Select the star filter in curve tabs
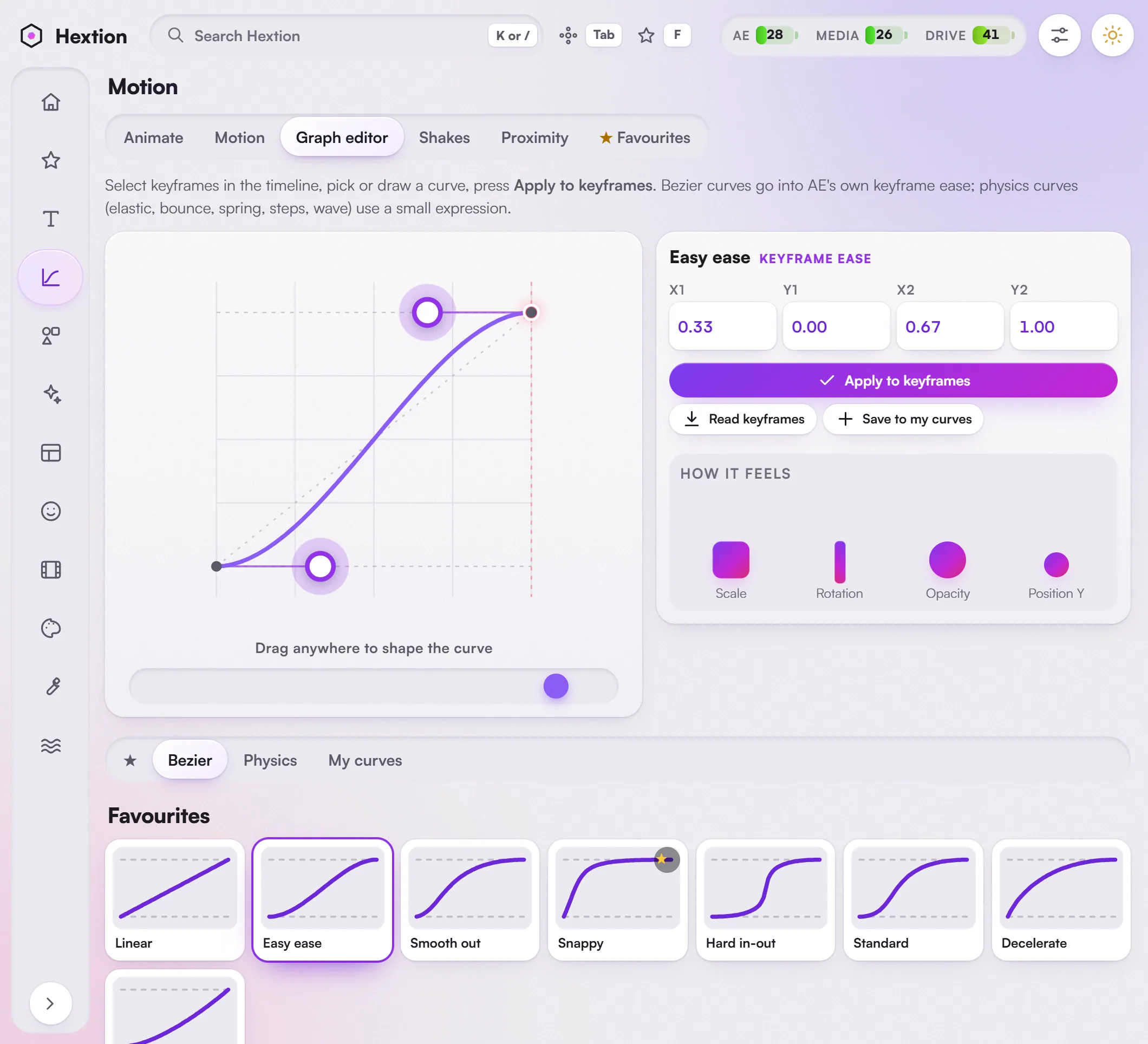The image size is (1148, 1044). click(x=131, y=760)
